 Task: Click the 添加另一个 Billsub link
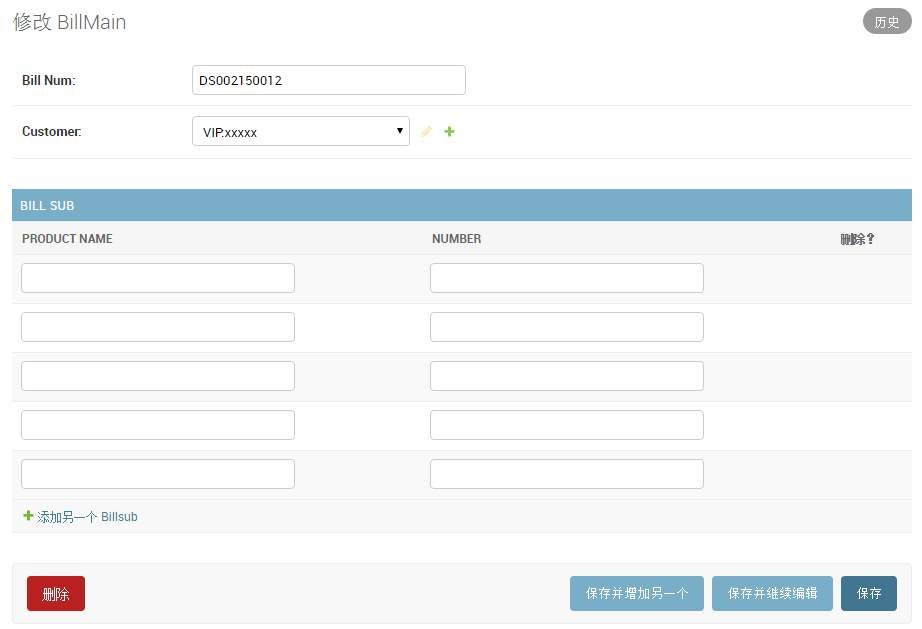pyautogui.click(x=87, y=517)
